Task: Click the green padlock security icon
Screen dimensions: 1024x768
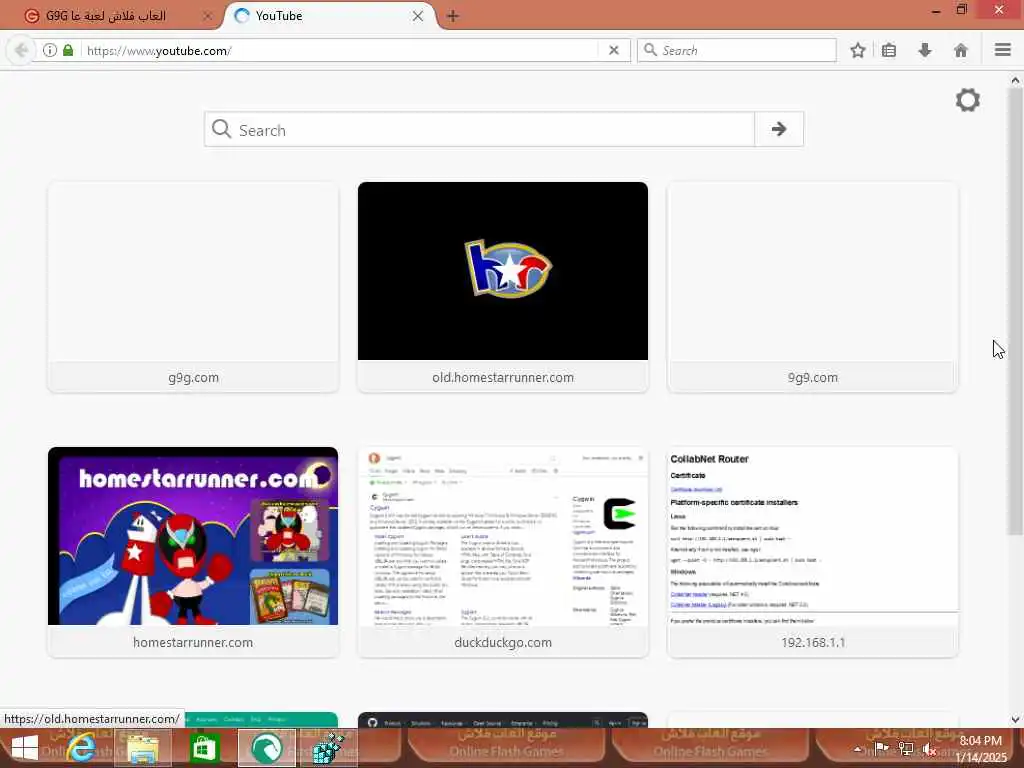Action: 68,50
